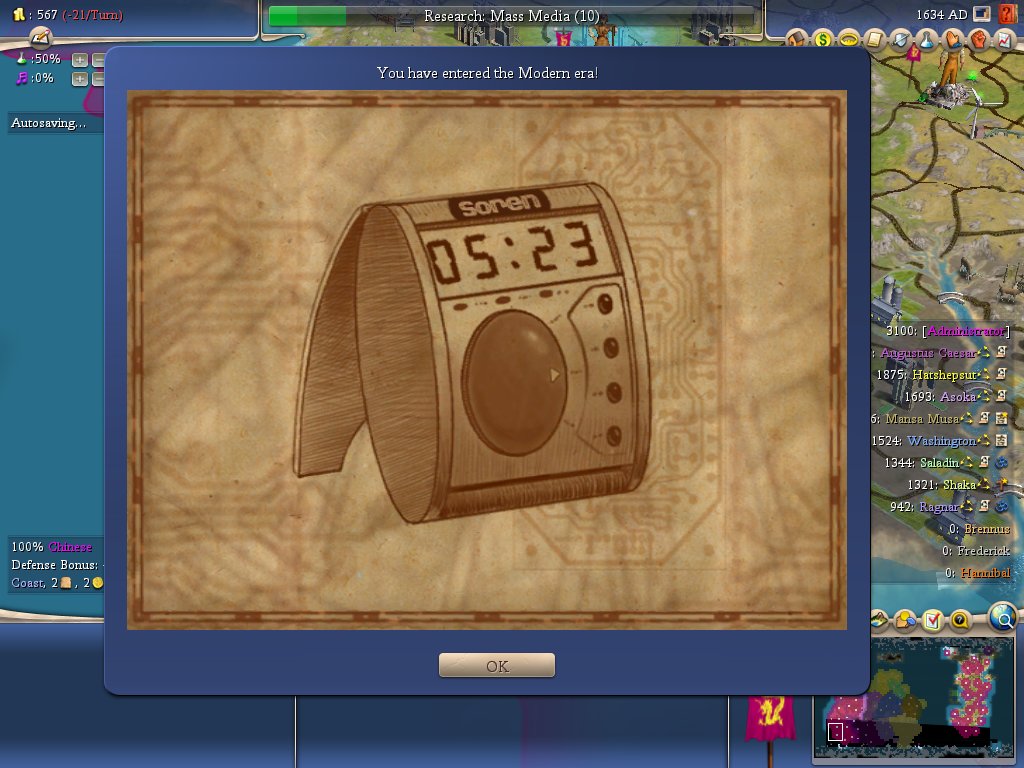
Task: Select Brennus in the scoreboard
Action: [986, 529]
